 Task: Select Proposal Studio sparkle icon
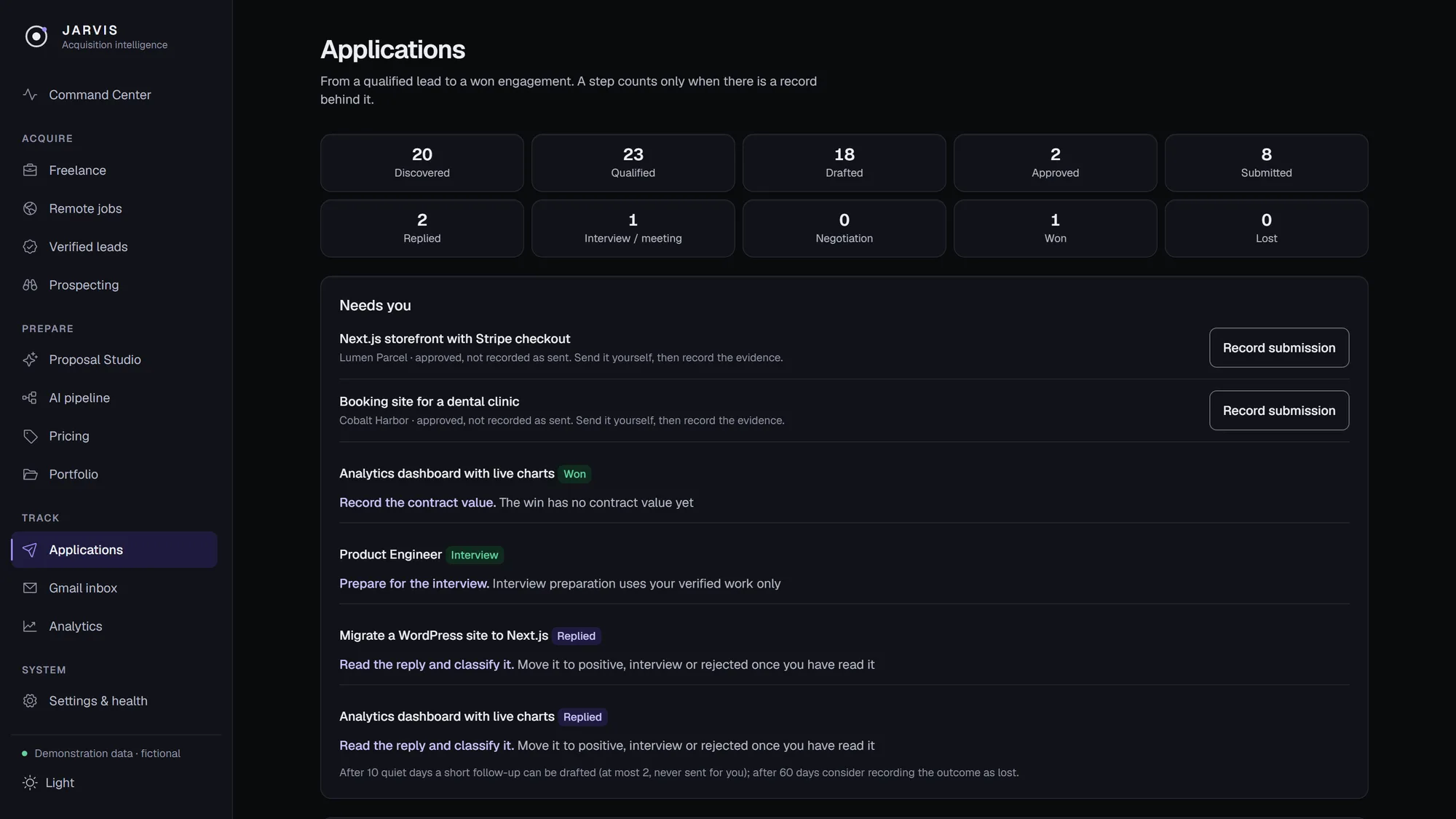coord(30,360)
